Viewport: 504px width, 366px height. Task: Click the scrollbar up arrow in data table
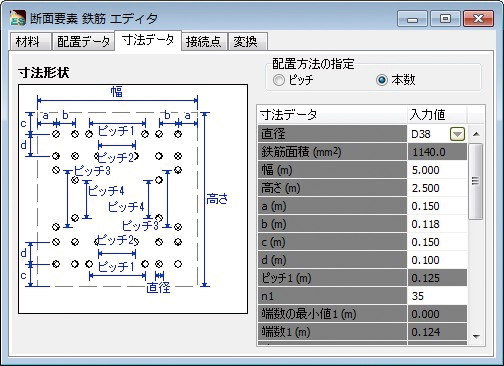(x=476, y=134)
